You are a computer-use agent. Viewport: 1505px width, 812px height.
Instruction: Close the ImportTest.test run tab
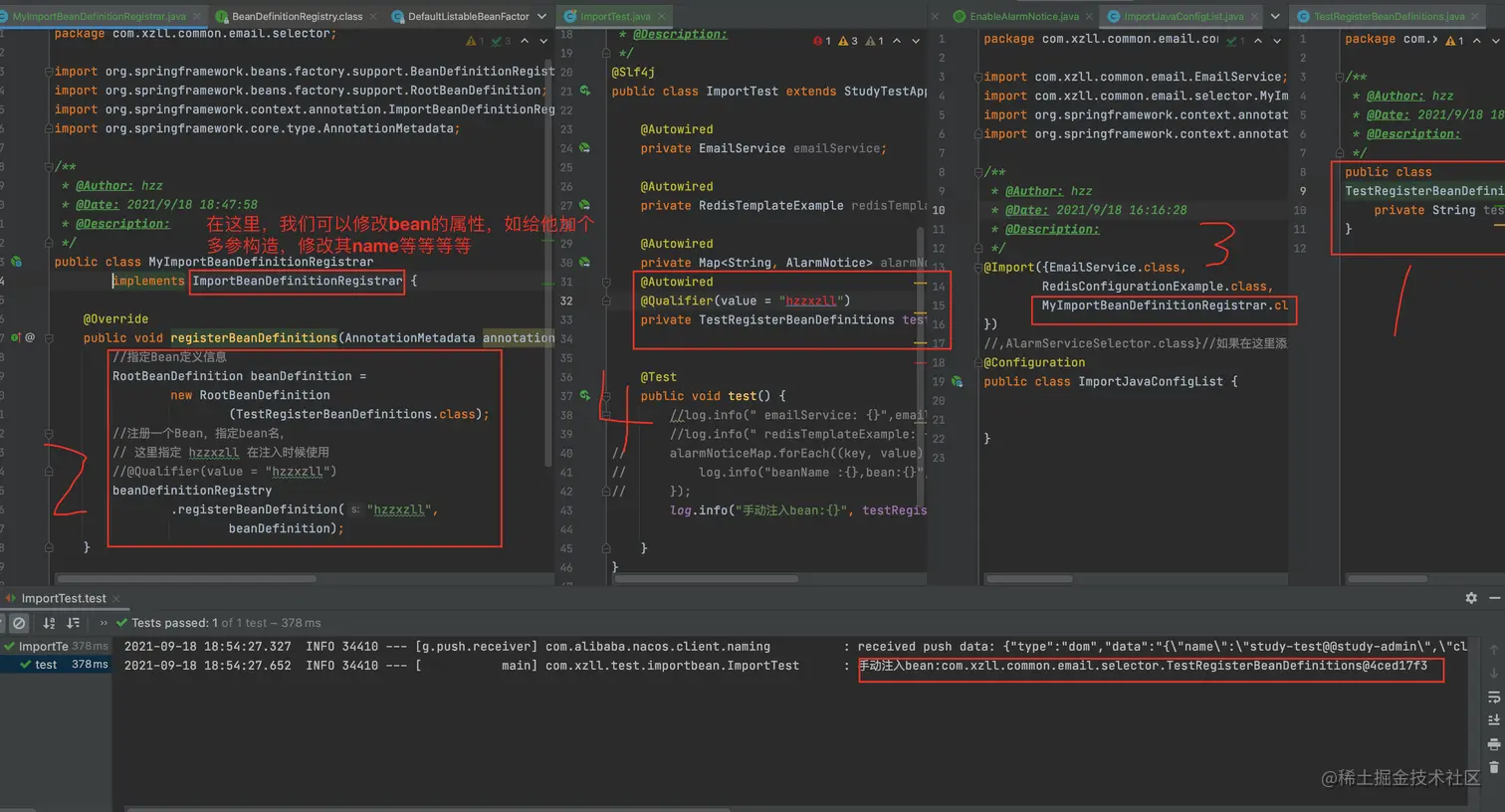115,598
